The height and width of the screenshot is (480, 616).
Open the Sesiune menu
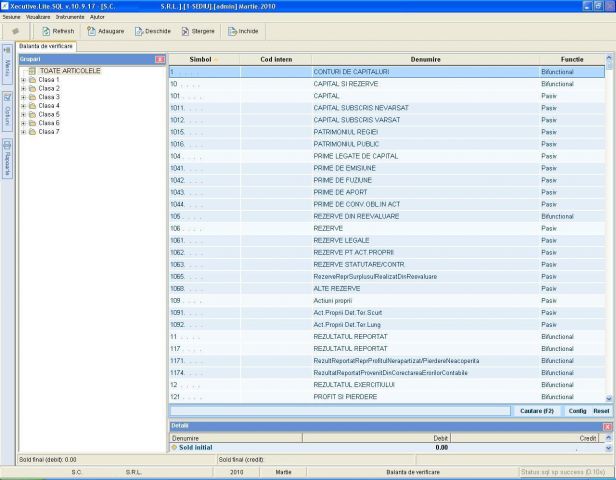click(11, 17)
